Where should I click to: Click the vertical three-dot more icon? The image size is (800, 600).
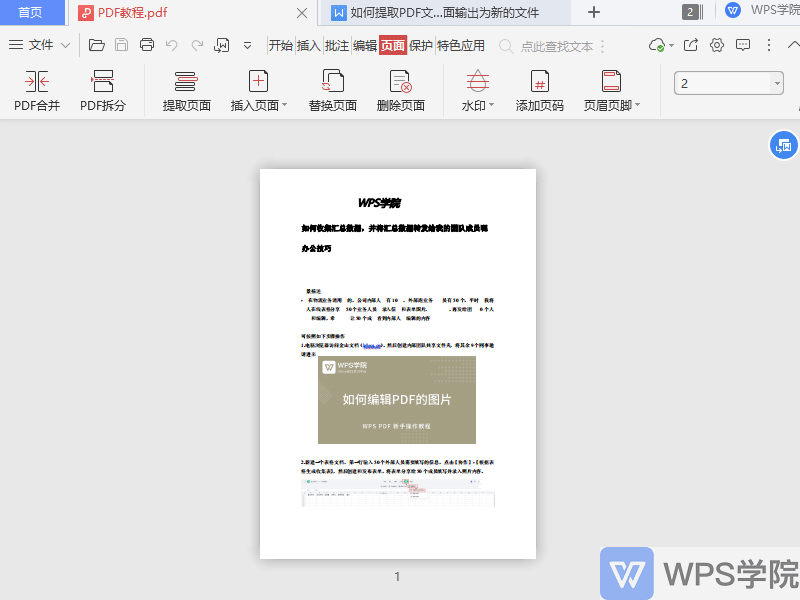(x=769, y=45)
